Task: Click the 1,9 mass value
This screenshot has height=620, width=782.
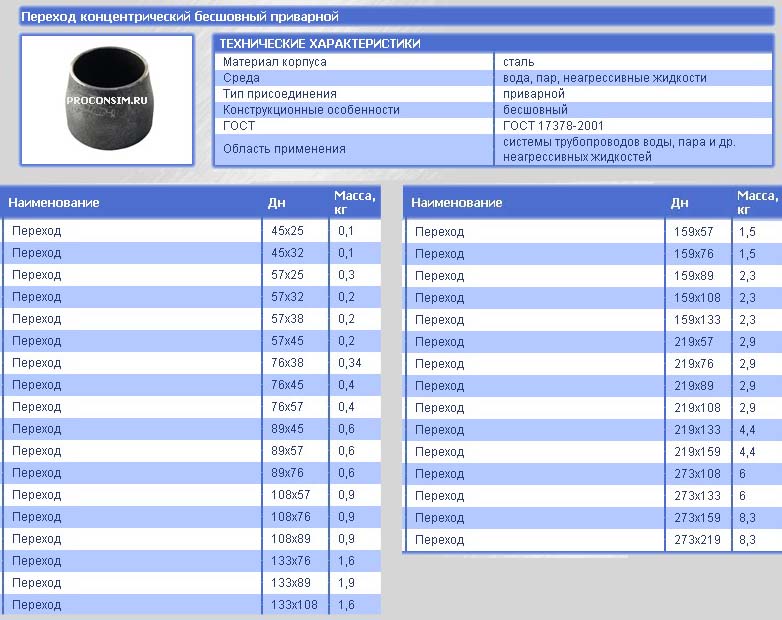Action: coord(346,583)
